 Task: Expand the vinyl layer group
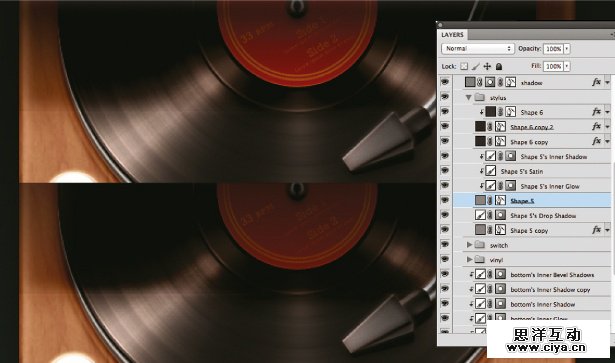pos(469,259)
